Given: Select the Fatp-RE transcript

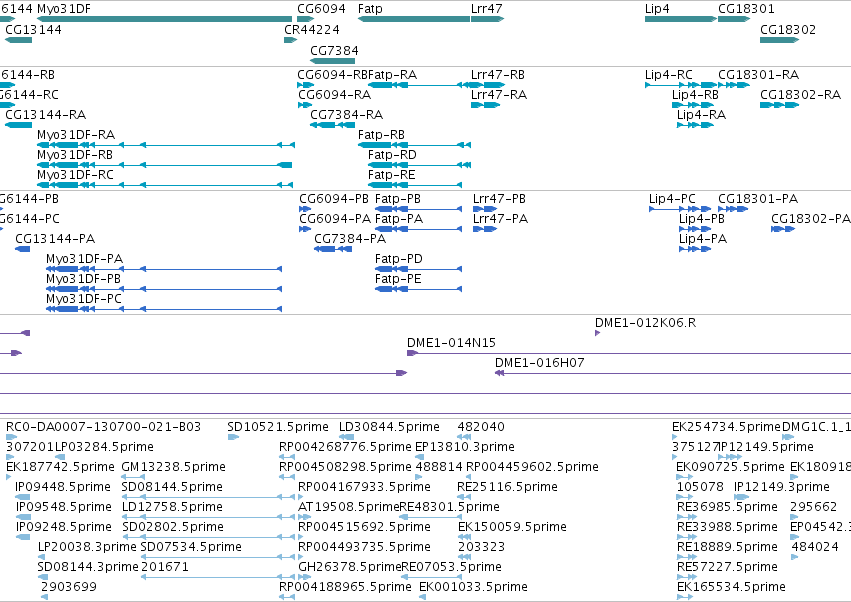Looking at the screenshot, I should click(415, 185).
